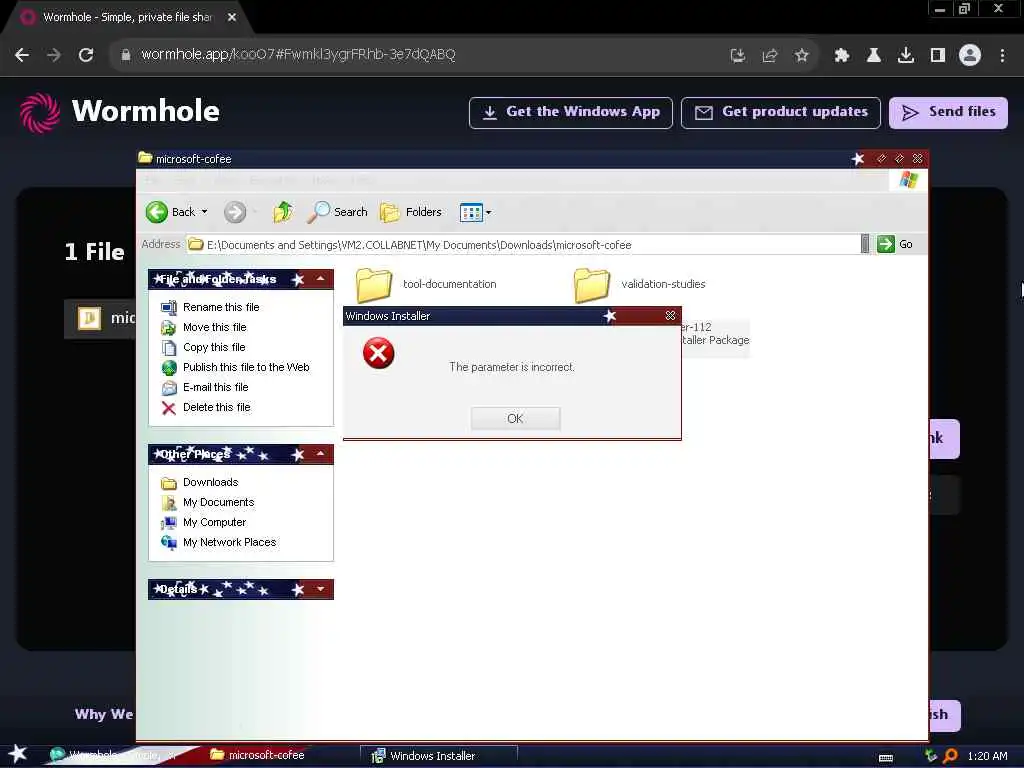The width and height of the screenshot is (1024, 768).
Task: Click the magnifier tray icon near clock
Action: point(950,756)
